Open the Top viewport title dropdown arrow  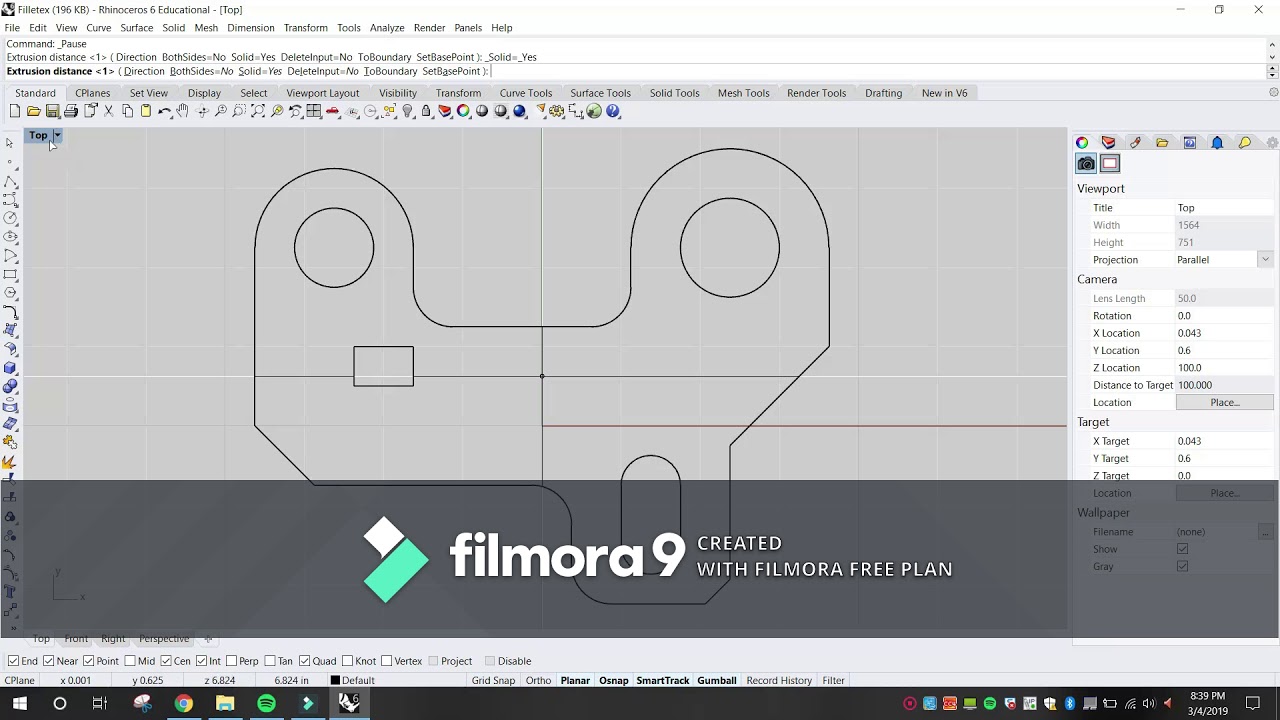[x=57, y=135]
